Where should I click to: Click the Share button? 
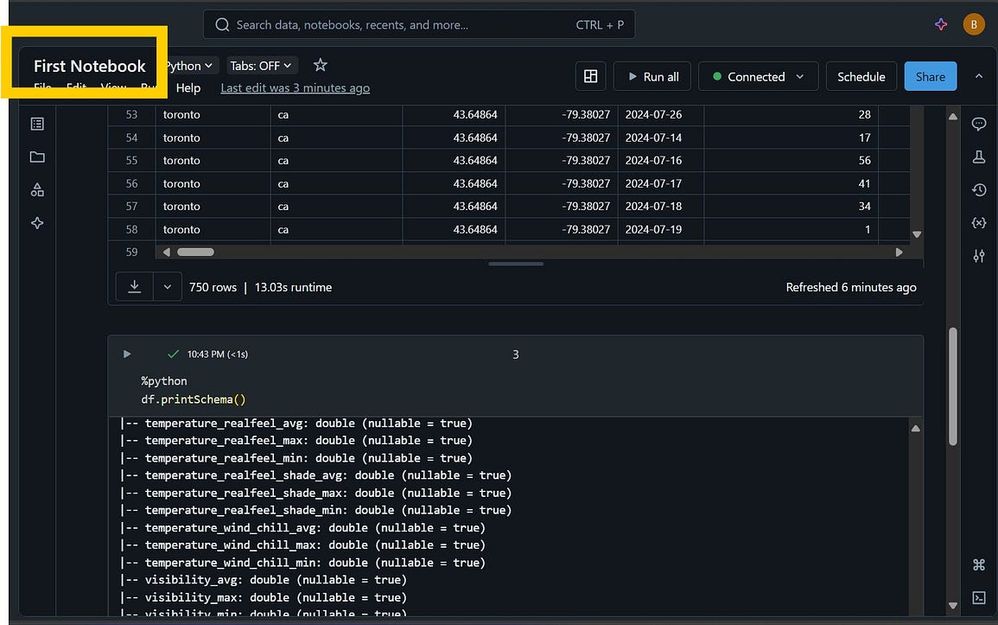930,77
